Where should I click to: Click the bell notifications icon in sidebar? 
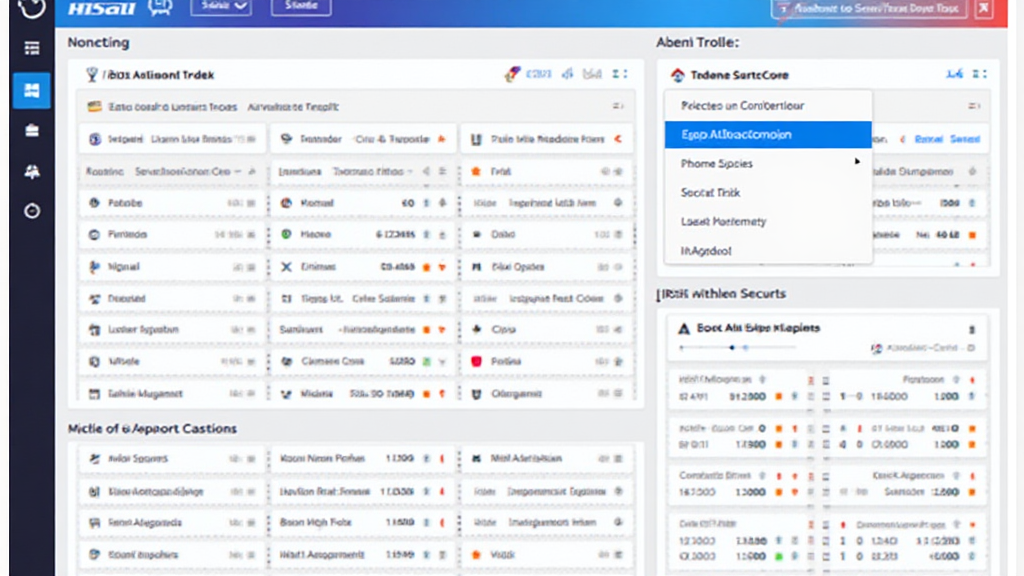point(32,171)
